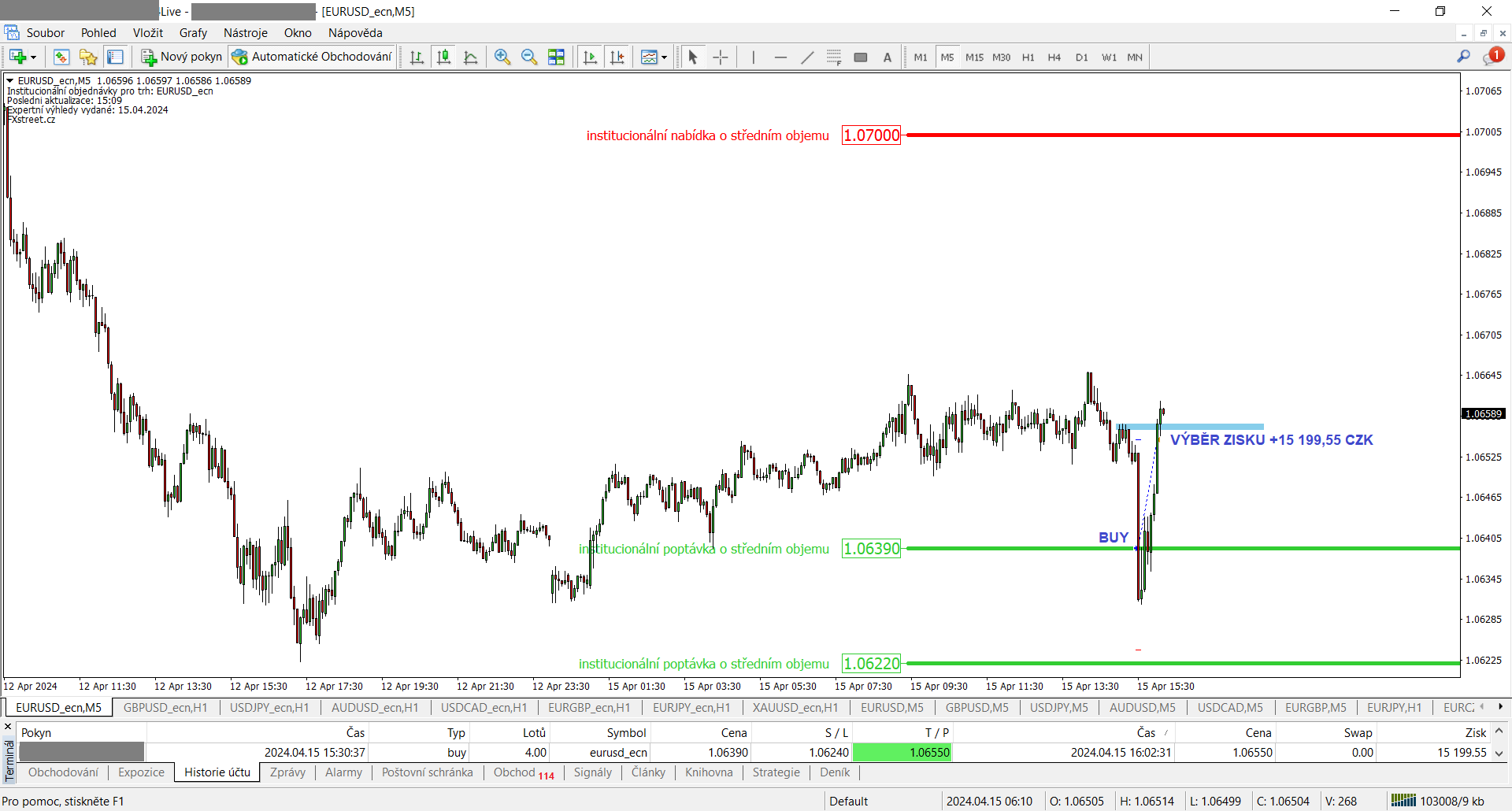
Task: Tile chart windows icon
Action: click(556, 57)
